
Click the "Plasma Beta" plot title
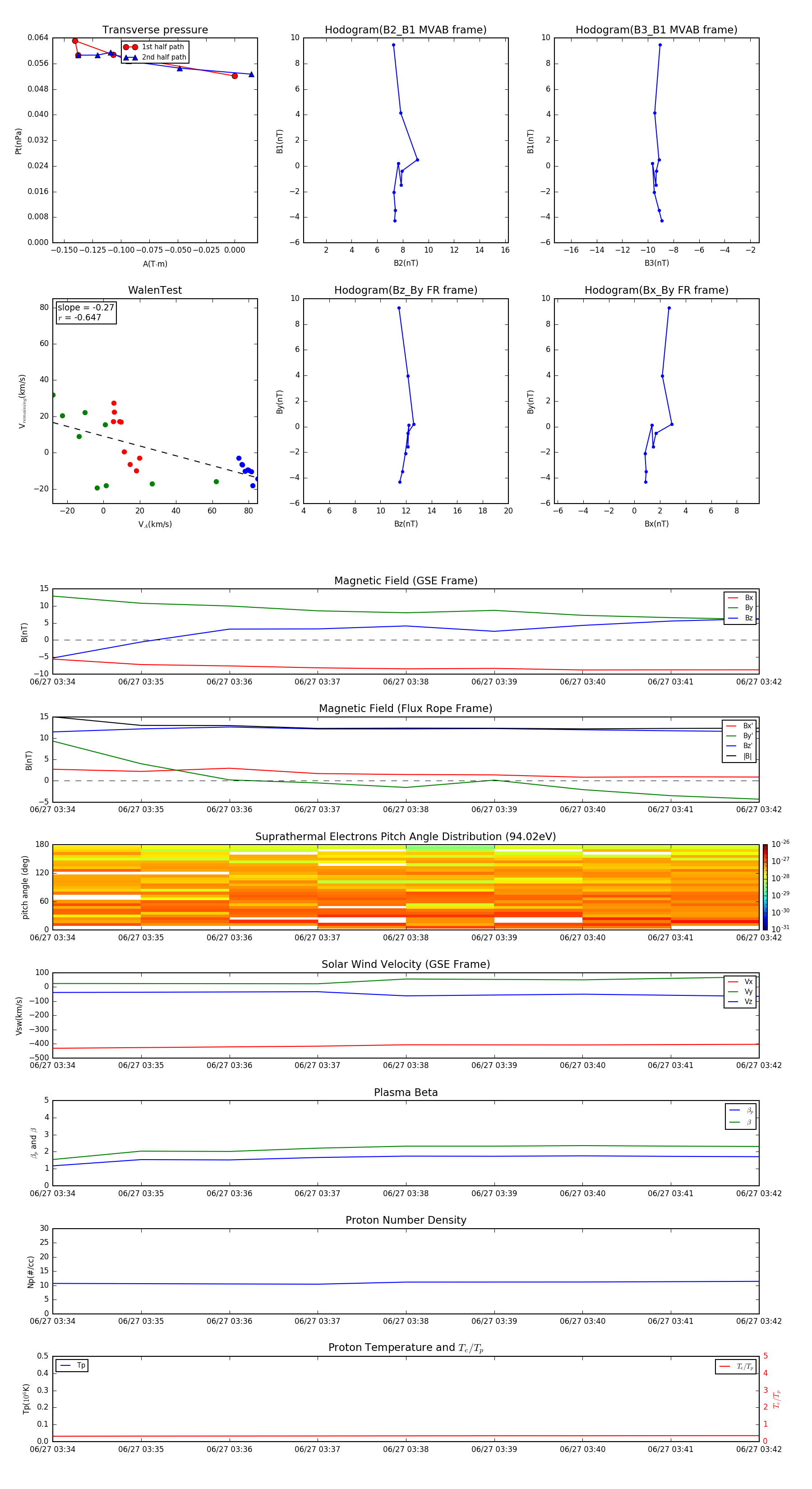[x=406, y=1093]
